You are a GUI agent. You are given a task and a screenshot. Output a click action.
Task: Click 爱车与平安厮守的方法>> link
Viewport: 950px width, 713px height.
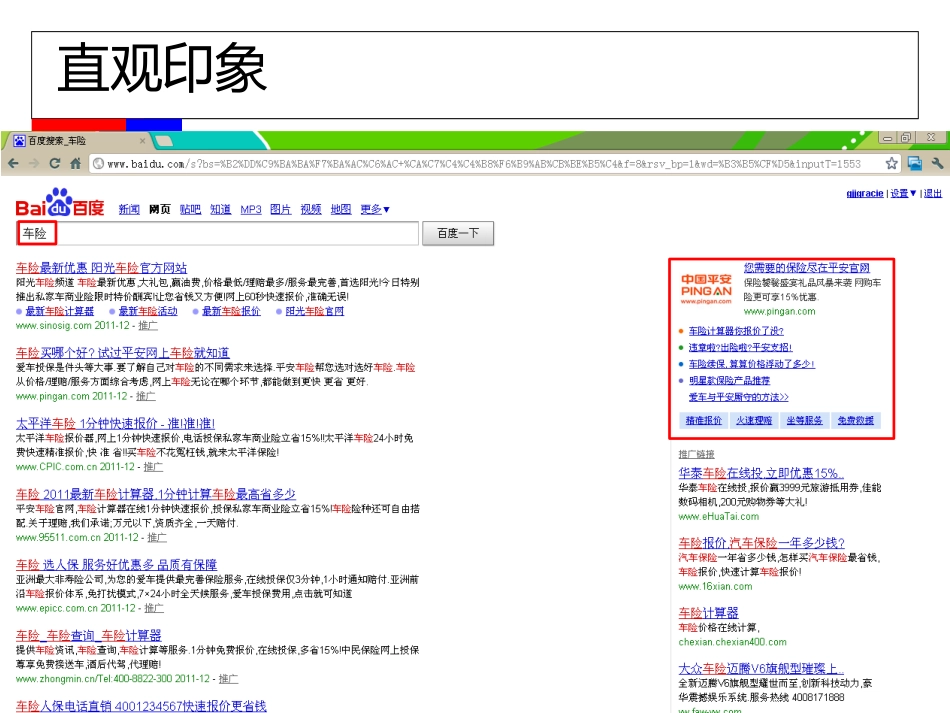point(739,397)
